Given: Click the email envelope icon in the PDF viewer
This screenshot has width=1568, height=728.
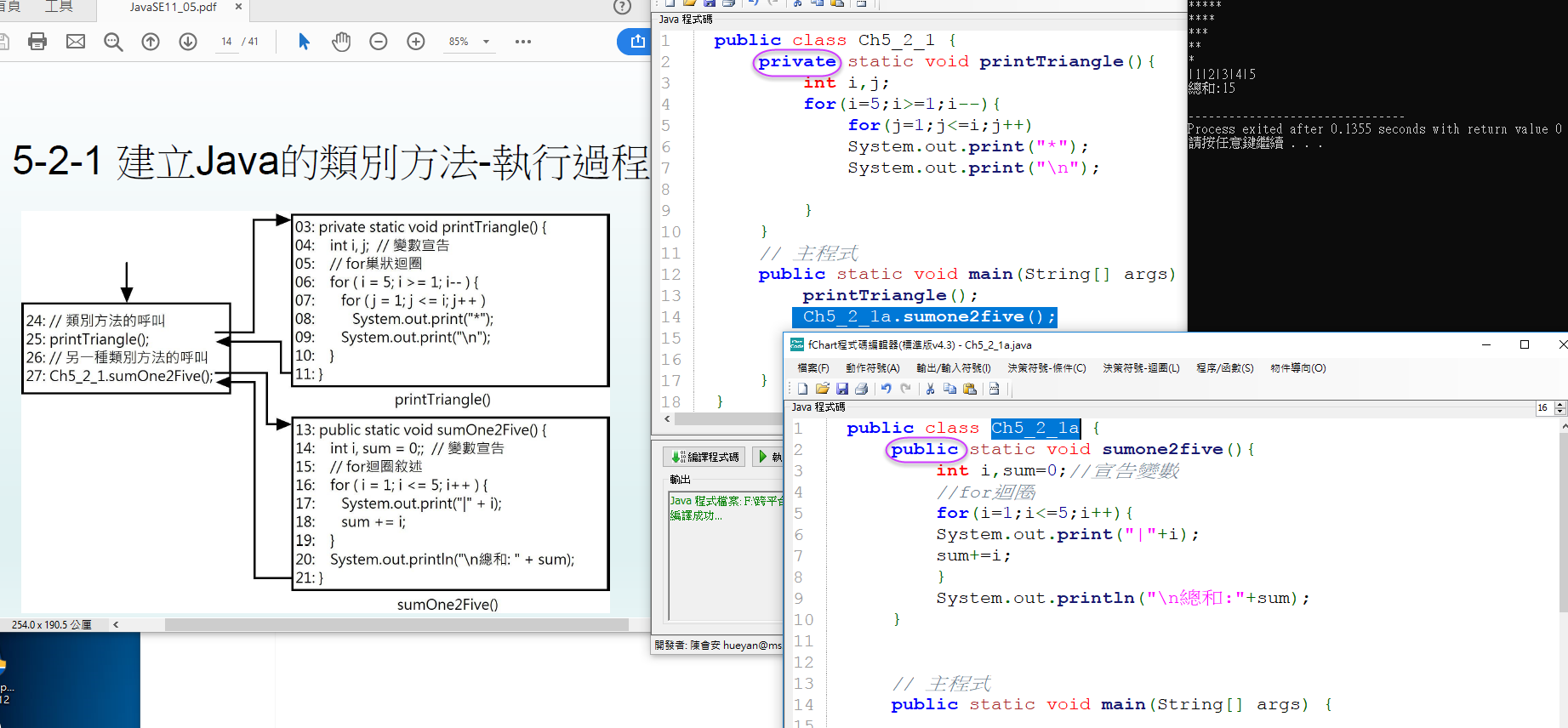Looking at the screenshot, I should pyautogui.click(x=76, y=41).
